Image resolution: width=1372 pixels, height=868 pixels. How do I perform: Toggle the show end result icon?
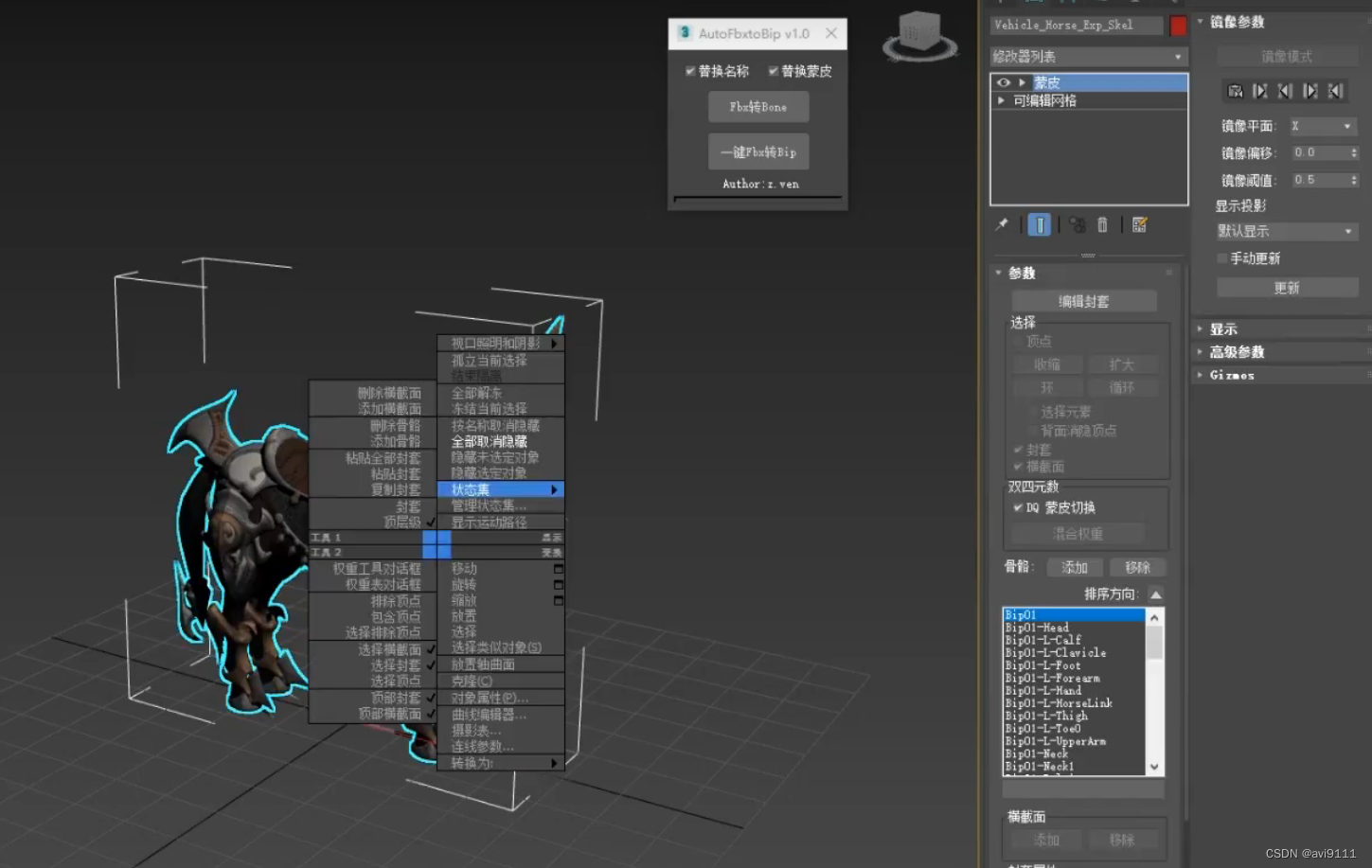click(x=1039, y=224)
